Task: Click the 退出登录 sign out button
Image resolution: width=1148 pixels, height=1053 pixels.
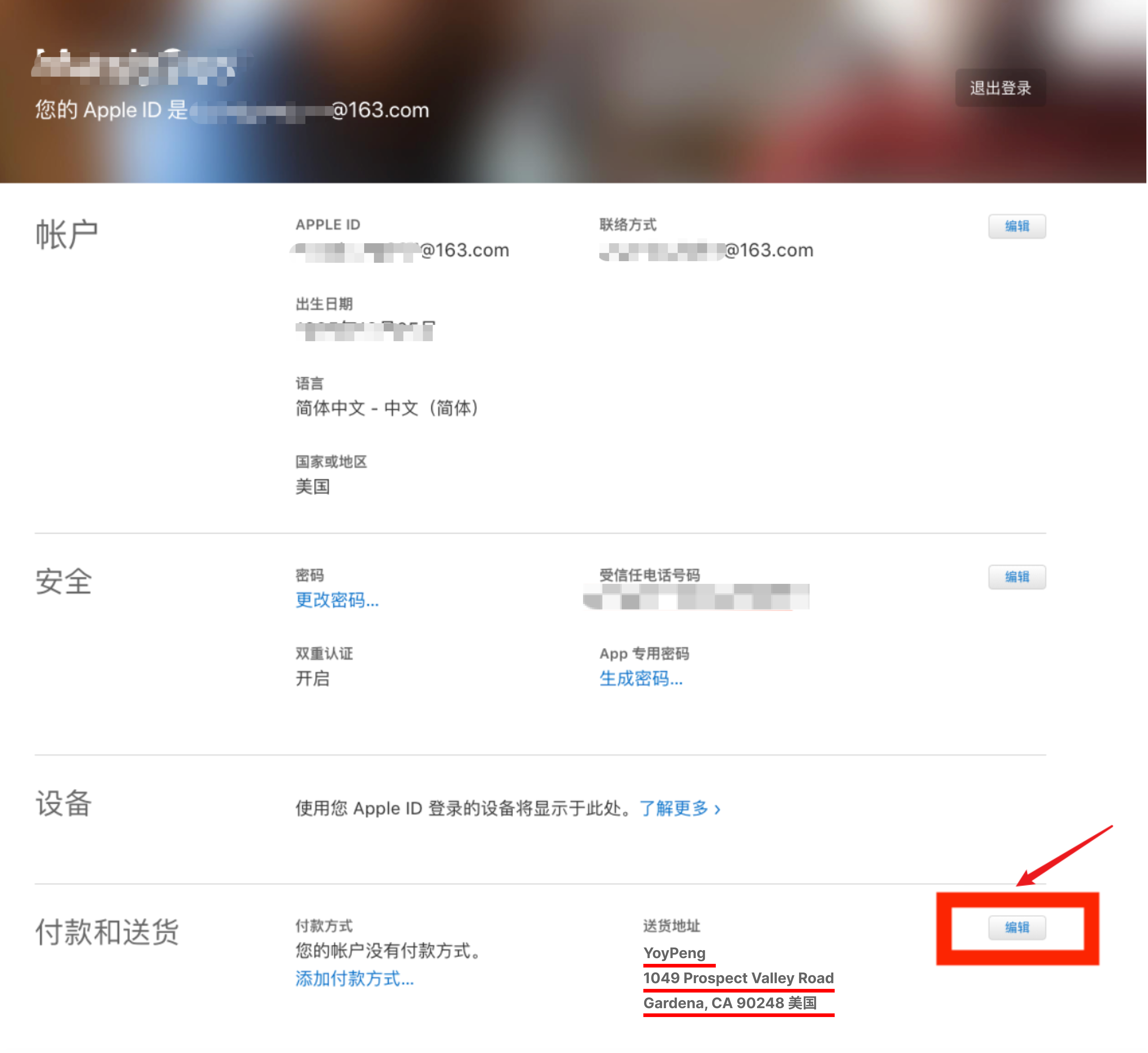Action: coord(1000,88)
